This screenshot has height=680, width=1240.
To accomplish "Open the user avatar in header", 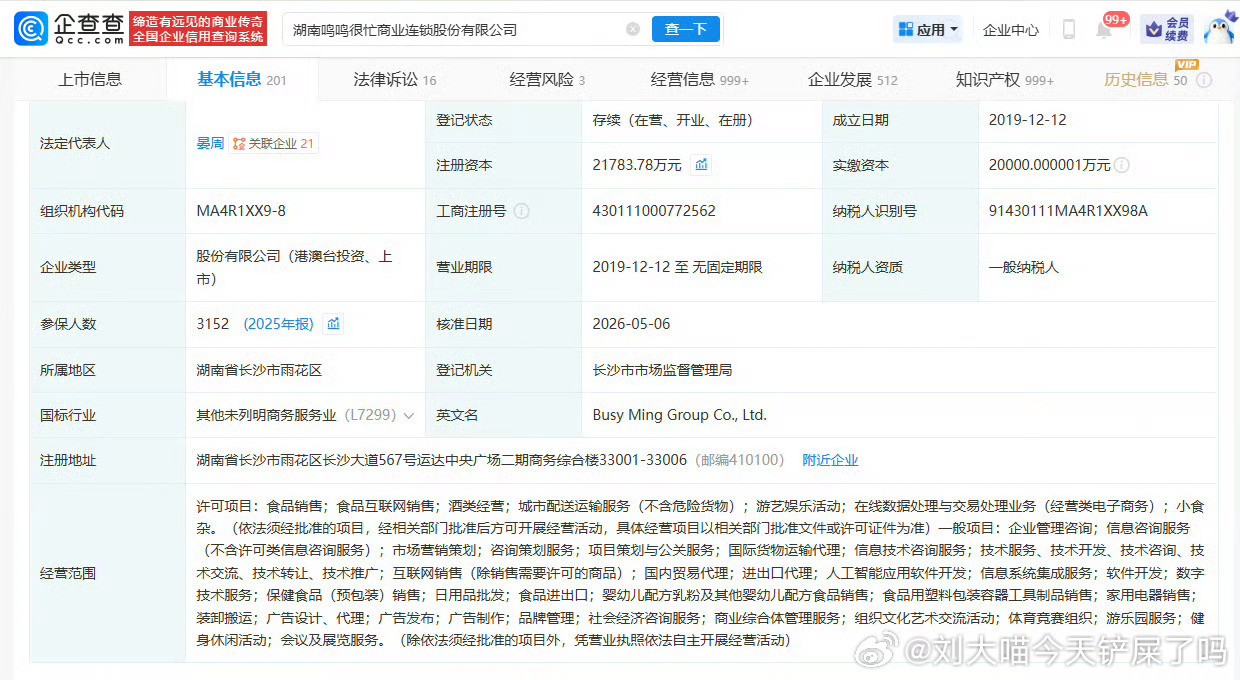I will click(1219, 28).
